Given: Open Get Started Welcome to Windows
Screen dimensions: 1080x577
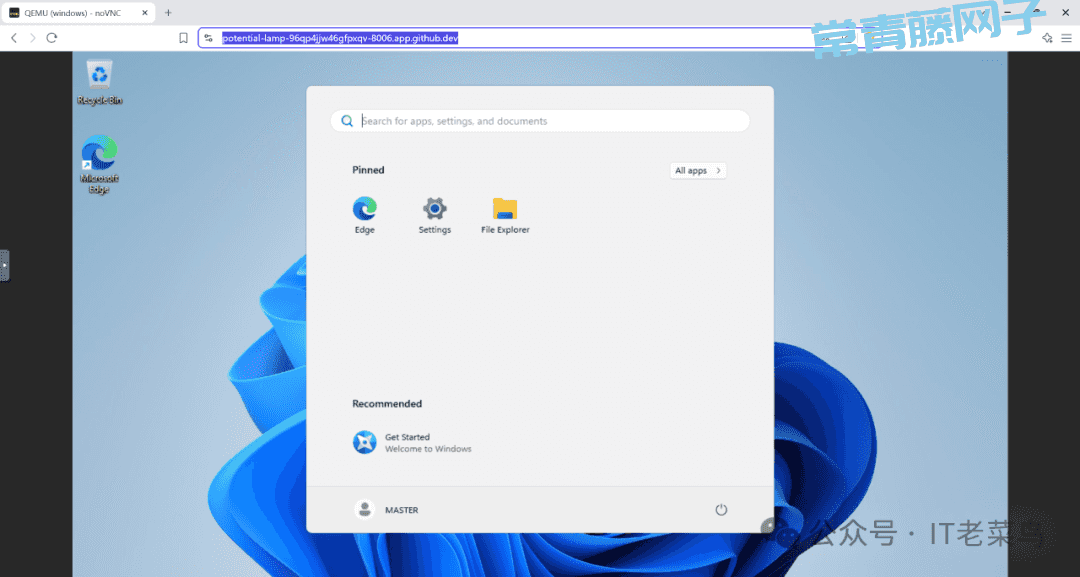Looking at the screenshot, I should (x=412, y=442).
